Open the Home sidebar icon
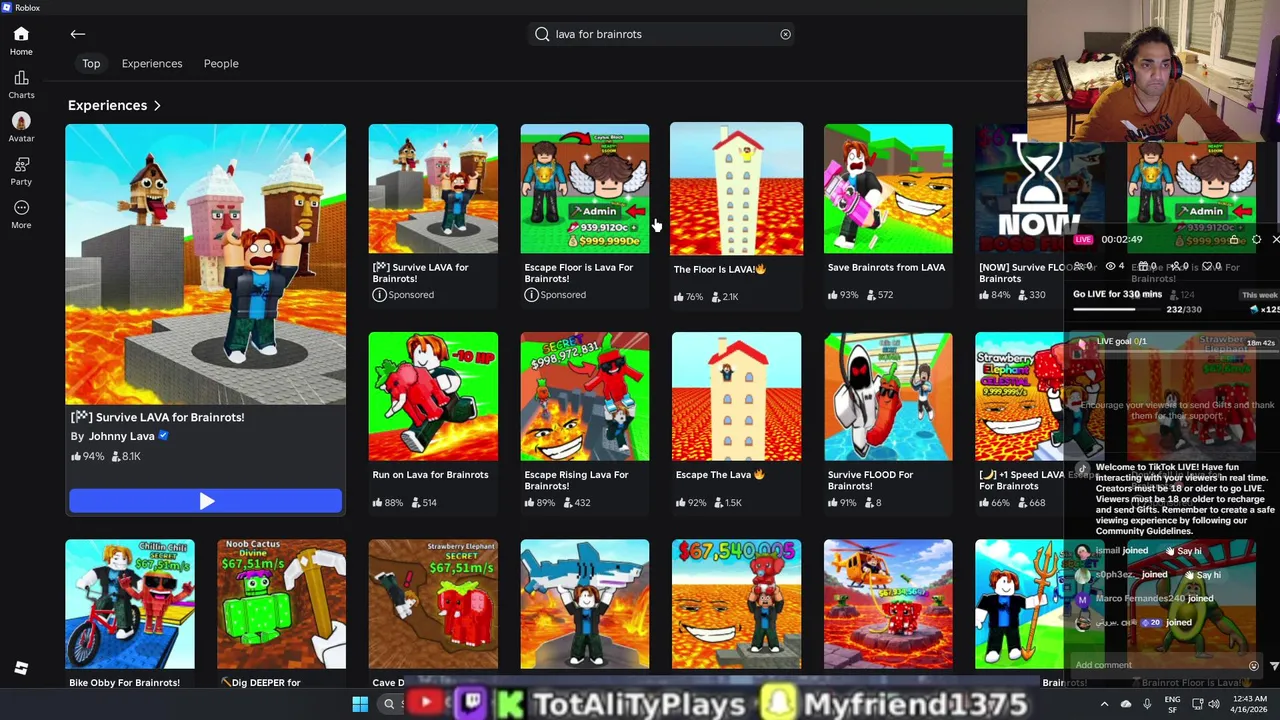This screenshot has width=1280, height=720. click(21, 41)
